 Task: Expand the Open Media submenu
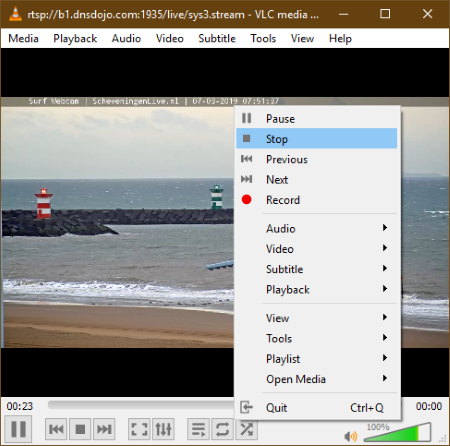[317, 379]
